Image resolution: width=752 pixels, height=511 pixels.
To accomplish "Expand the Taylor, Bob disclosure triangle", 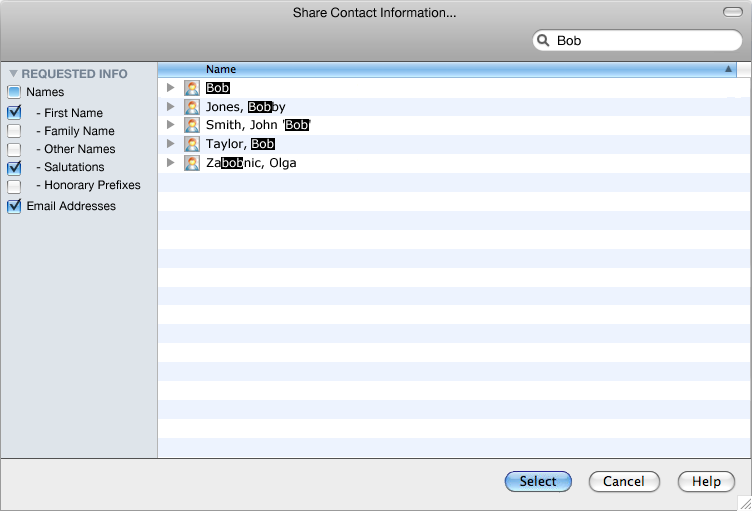I will [171, 144].
